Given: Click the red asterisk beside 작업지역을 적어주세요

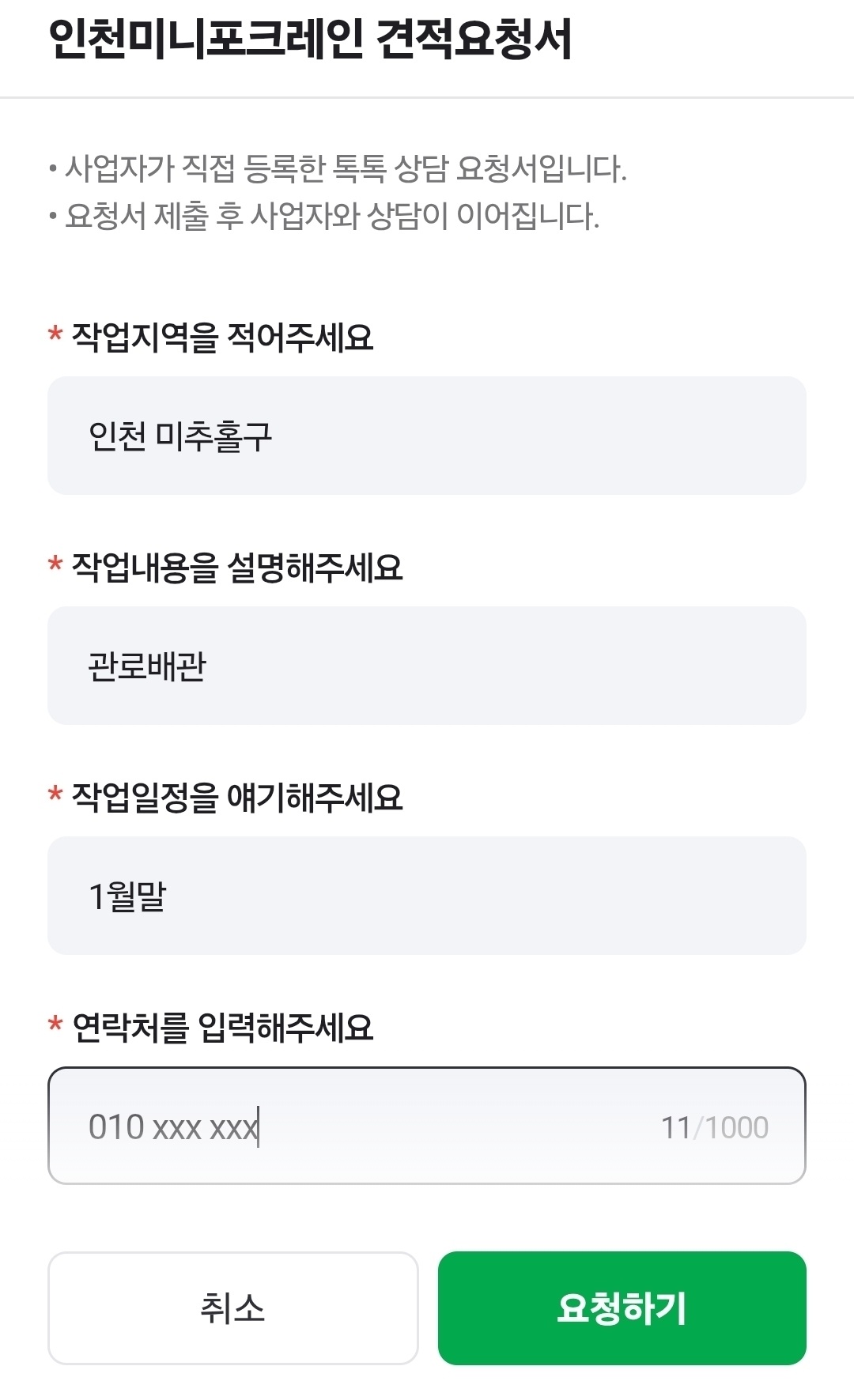Looking at the screenshot, I should click(55, 334).
